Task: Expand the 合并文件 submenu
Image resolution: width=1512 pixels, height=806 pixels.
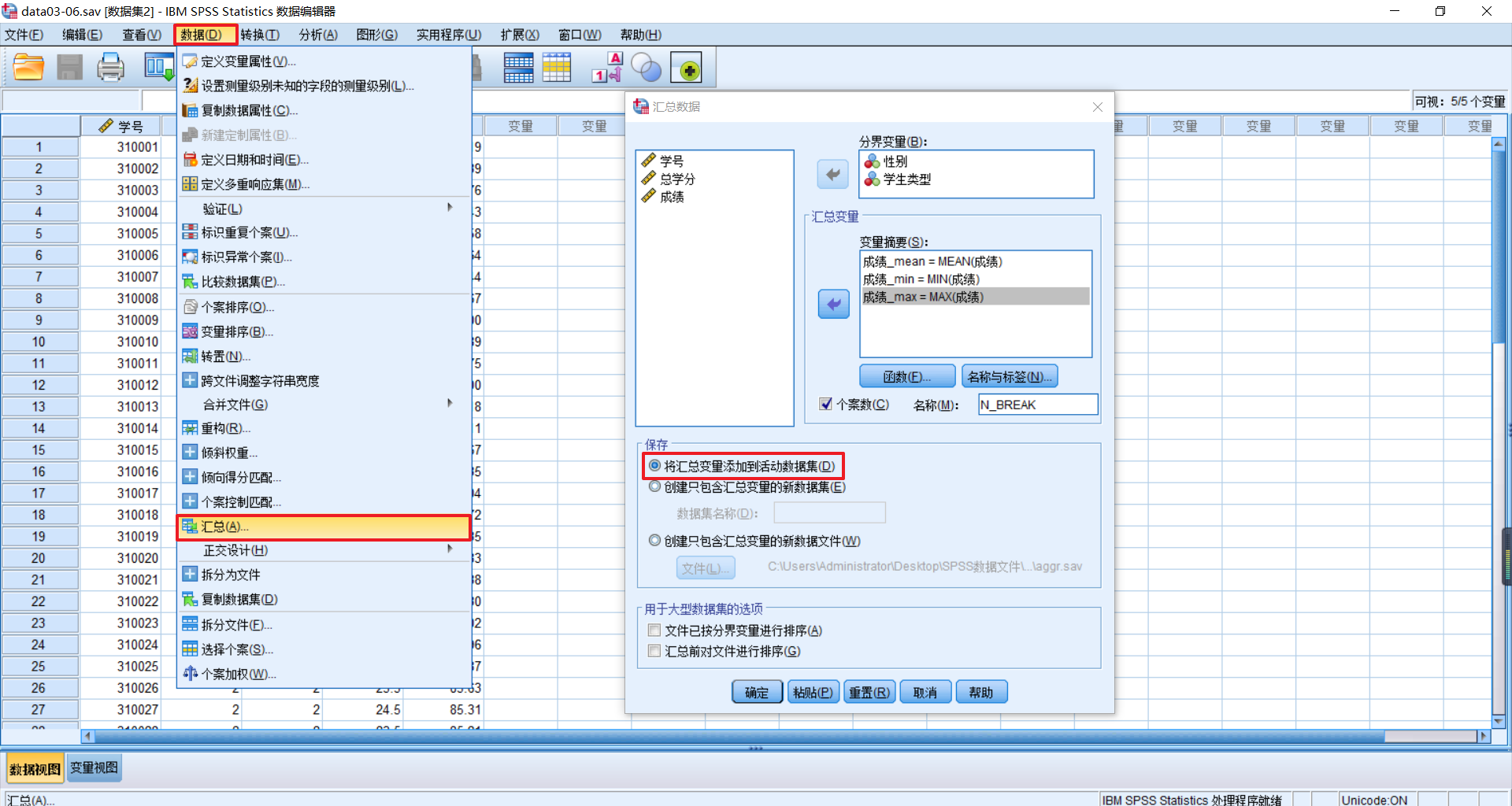Action: pos(324,404)
